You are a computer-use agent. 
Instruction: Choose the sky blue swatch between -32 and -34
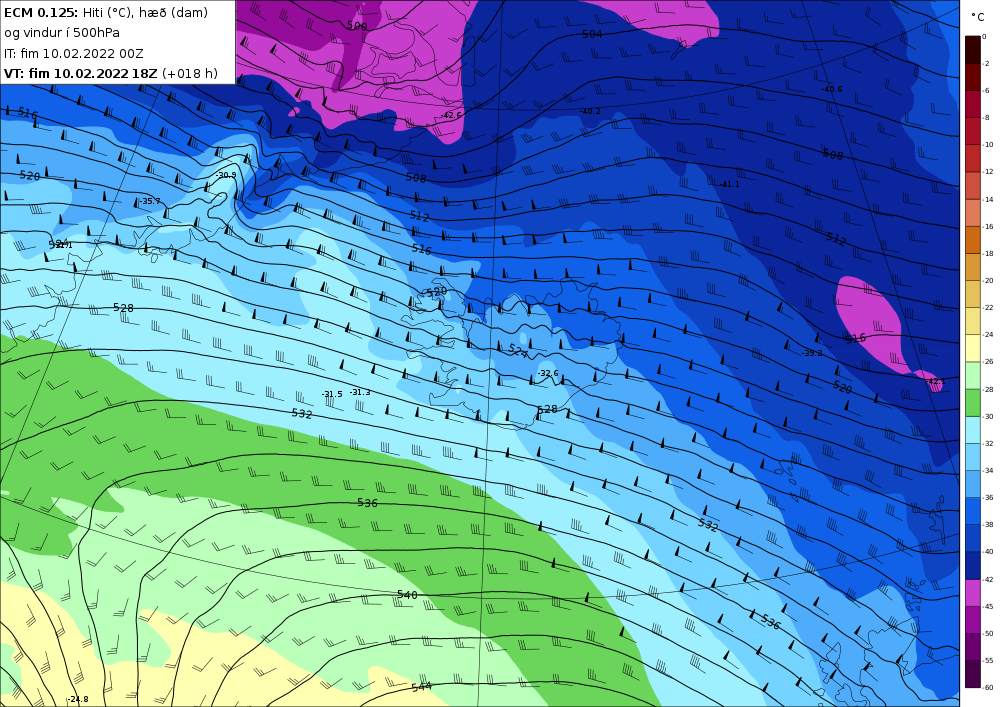(x=973, y=457)
